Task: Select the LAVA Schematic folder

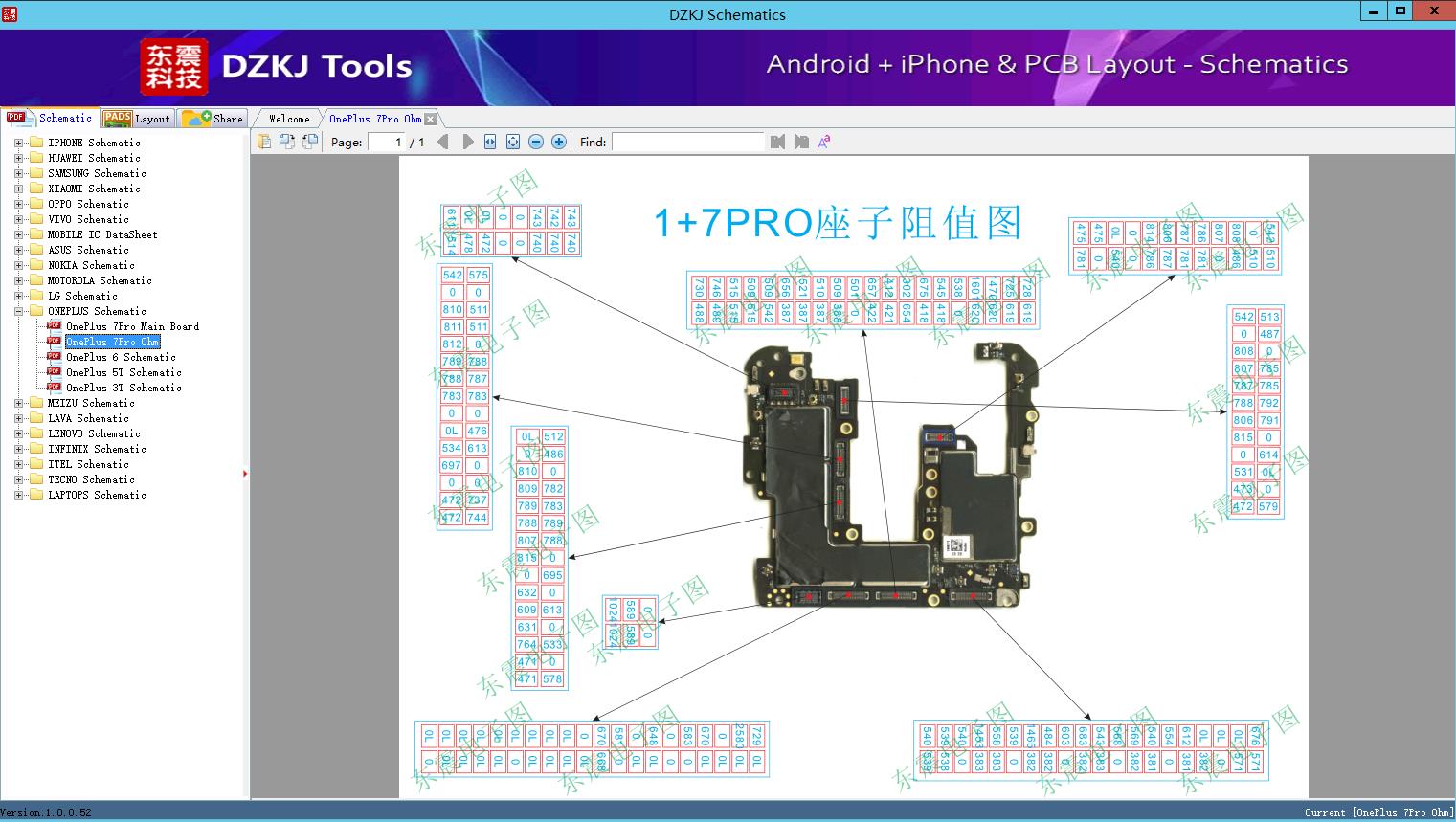Action: click(x=89, y=418)
